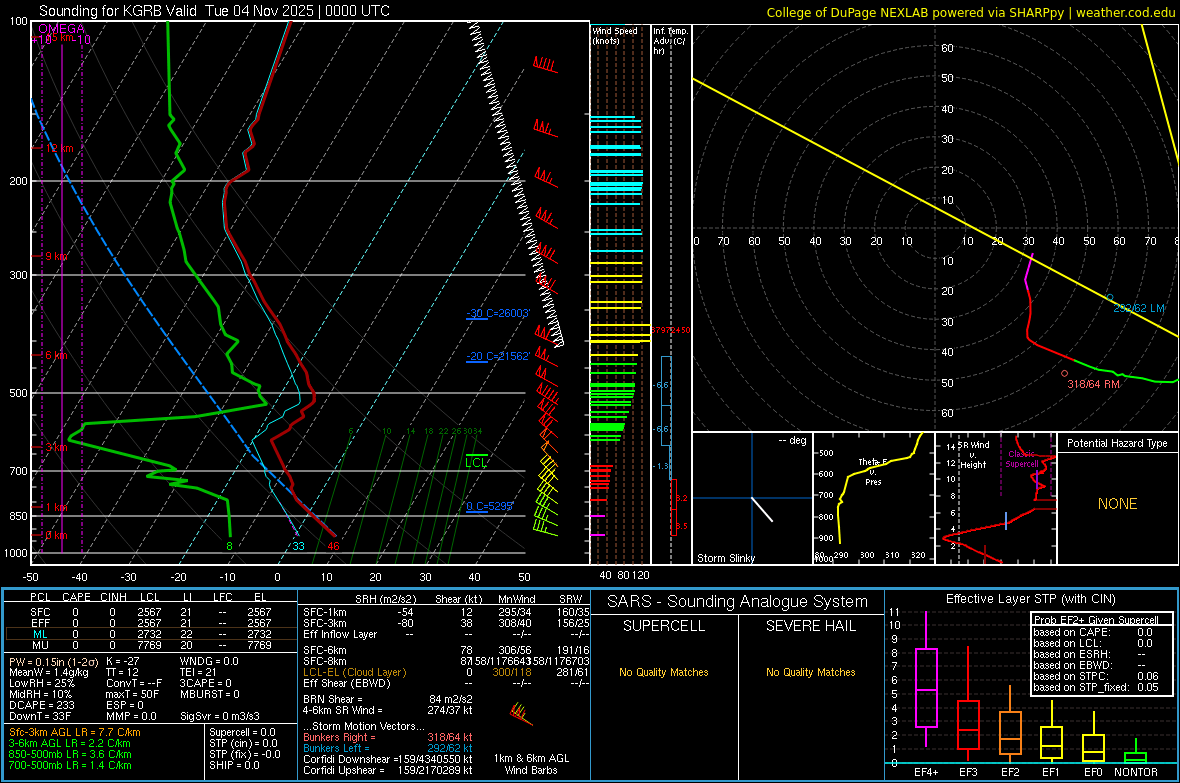
Task: Select the highlighted ML parcel row
Action: (151, 634)
